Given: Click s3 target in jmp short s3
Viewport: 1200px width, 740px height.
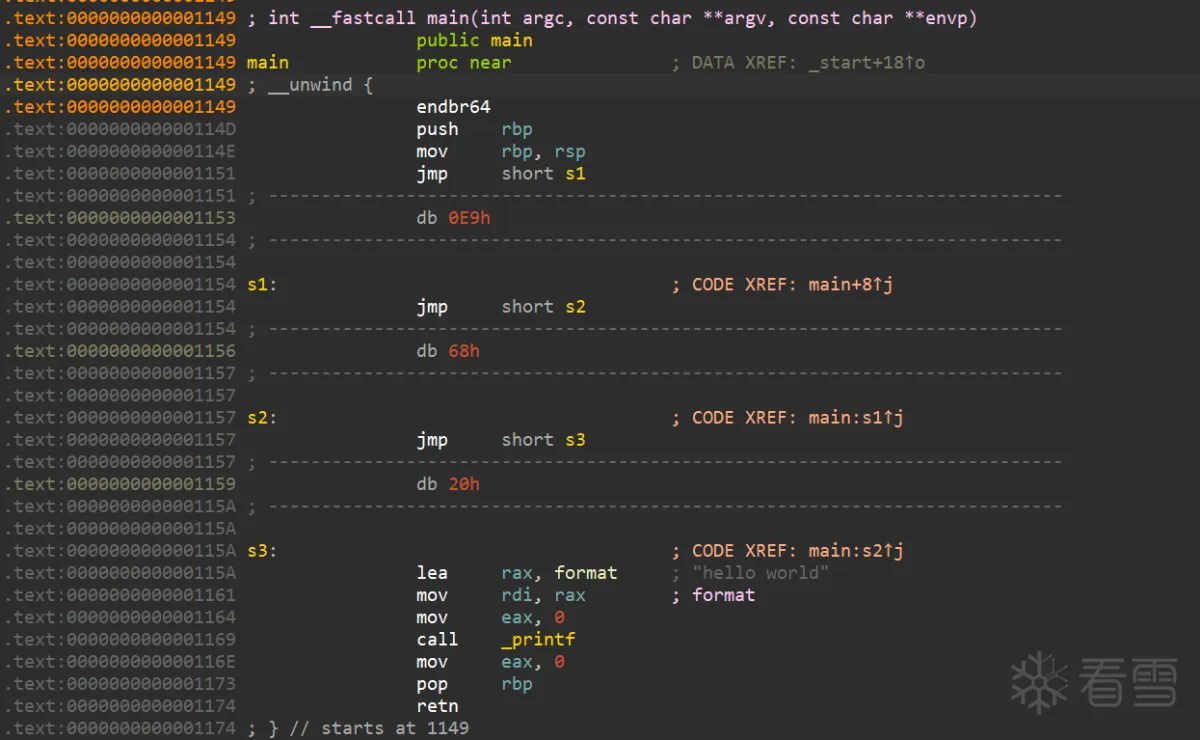Looking at the screenshot, I should click(x=574, y=440).
